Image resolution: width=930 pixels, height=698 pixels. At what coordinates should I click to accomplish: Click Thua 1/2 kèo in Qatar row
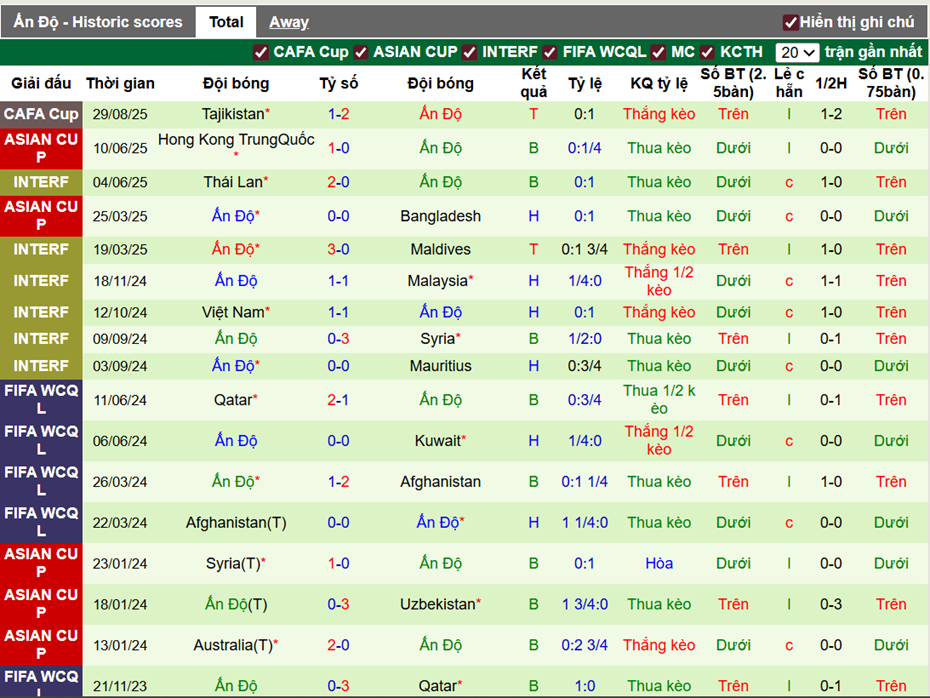[659, 400]
